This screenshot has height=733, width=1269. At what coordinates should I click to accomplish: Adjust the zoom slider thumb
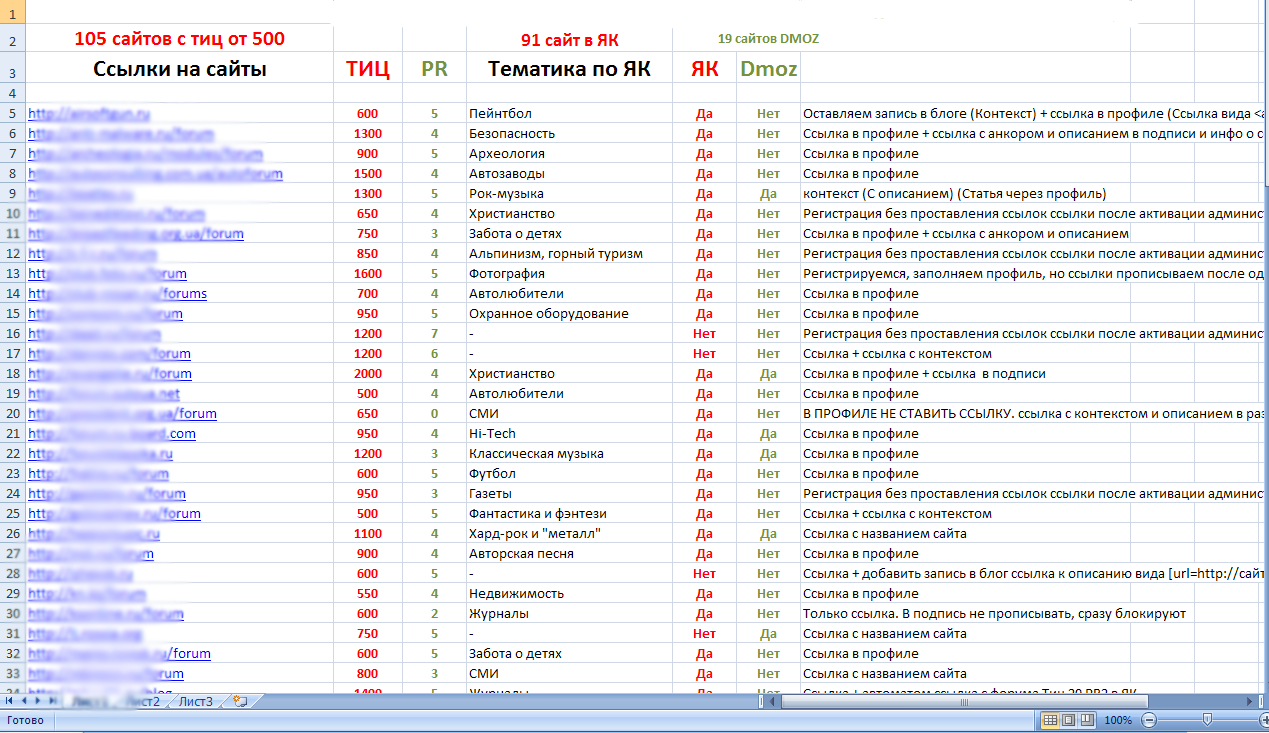point(1207,720)
